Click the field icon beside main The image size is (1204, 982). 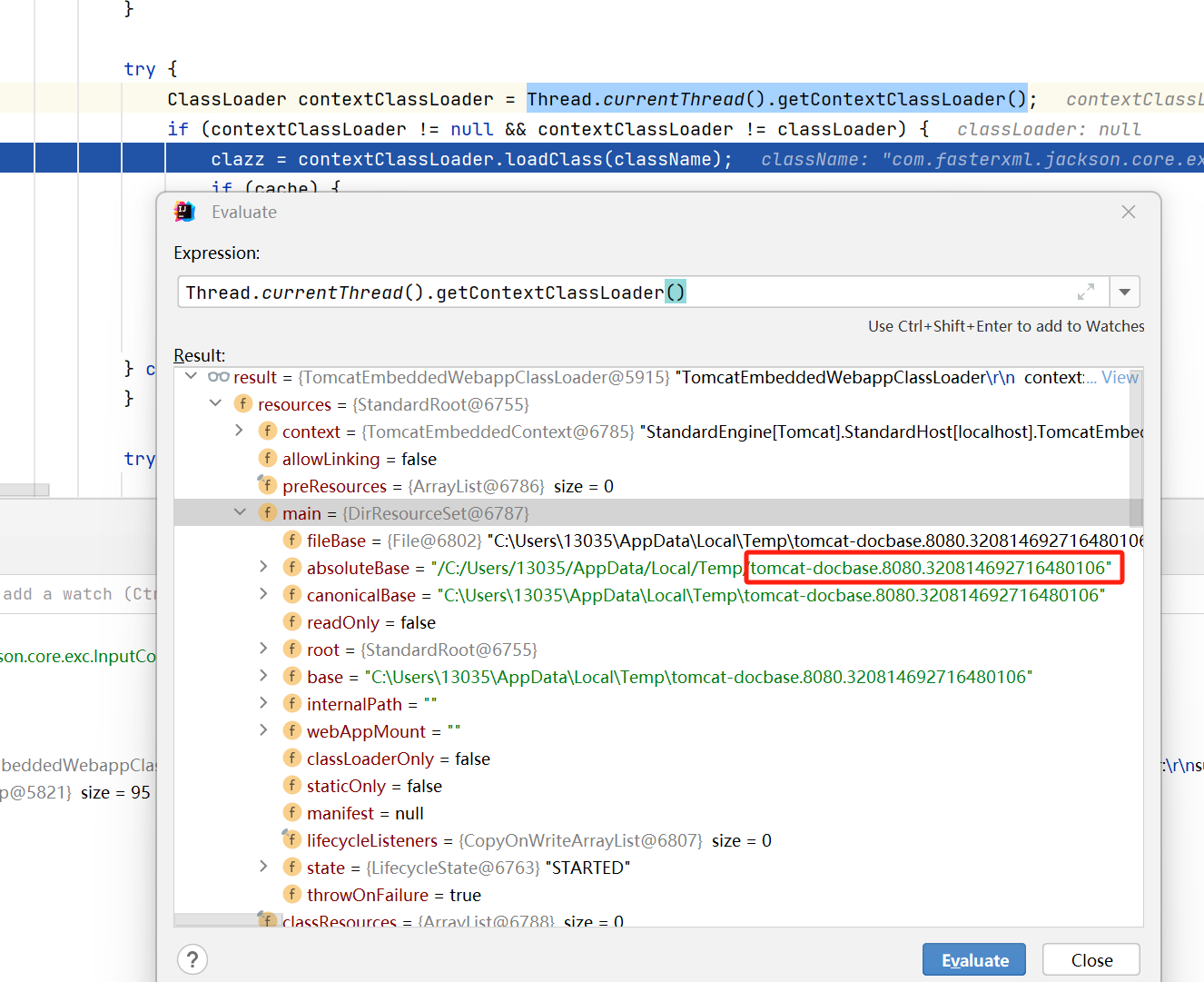[x=268, y=512]
